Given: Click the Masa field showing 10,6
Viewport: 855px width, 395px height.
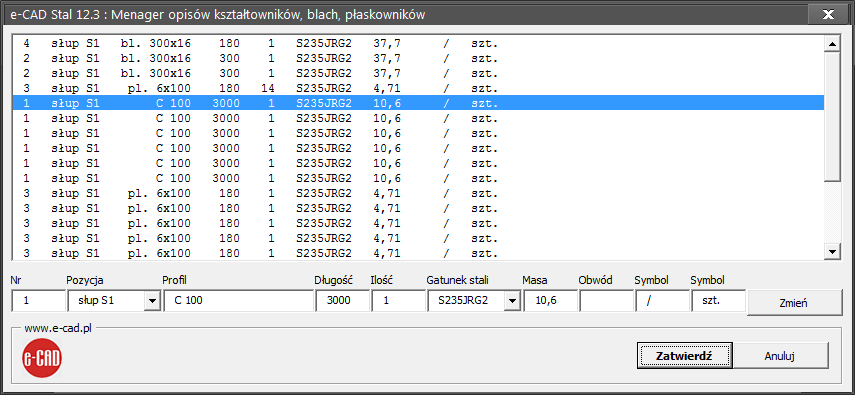Looking at the screenshot, I should pyautogui.click(x=550, y=301).
